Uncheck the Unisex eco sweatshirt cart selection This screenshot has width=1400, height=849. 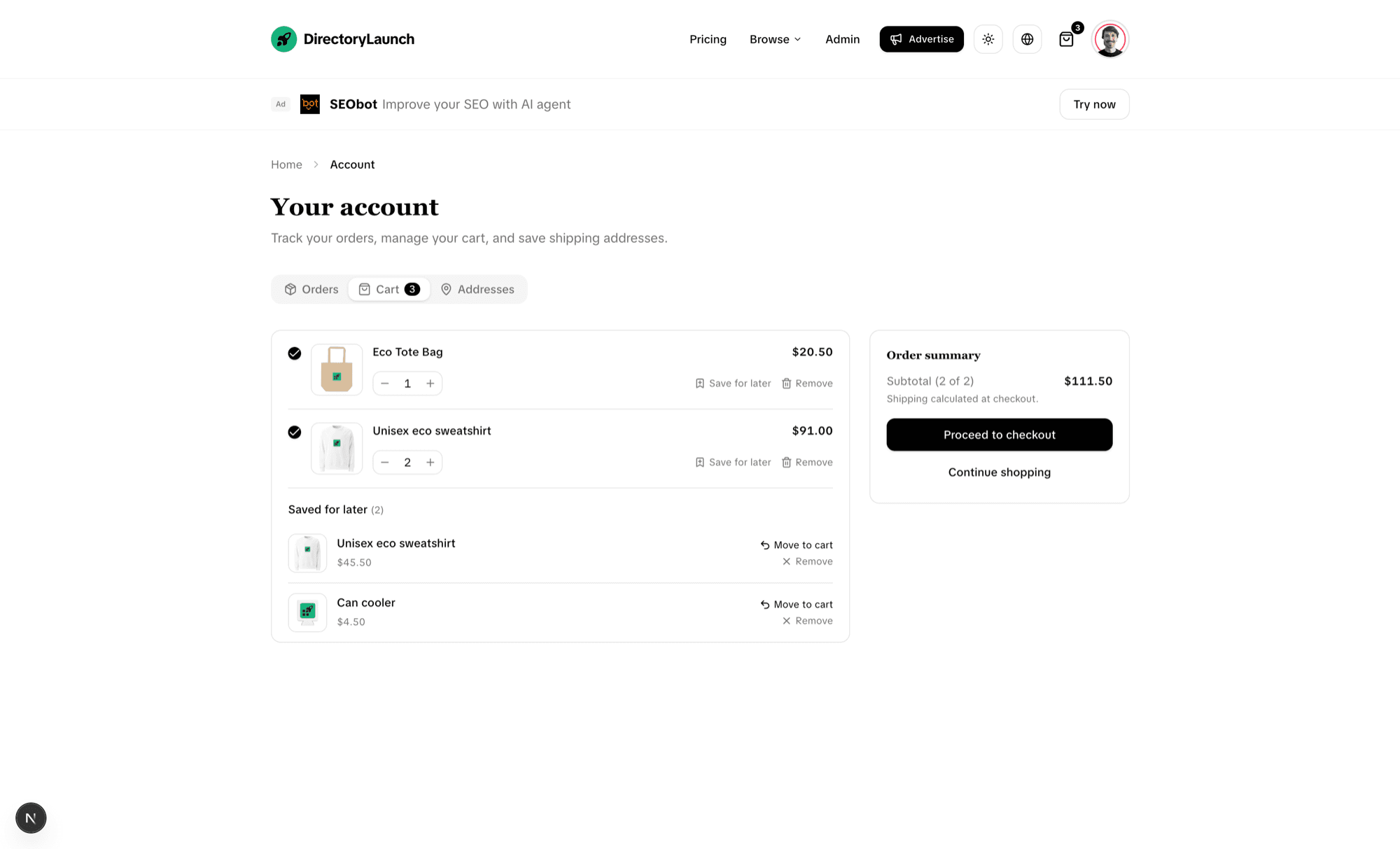(x=295, y=433)
